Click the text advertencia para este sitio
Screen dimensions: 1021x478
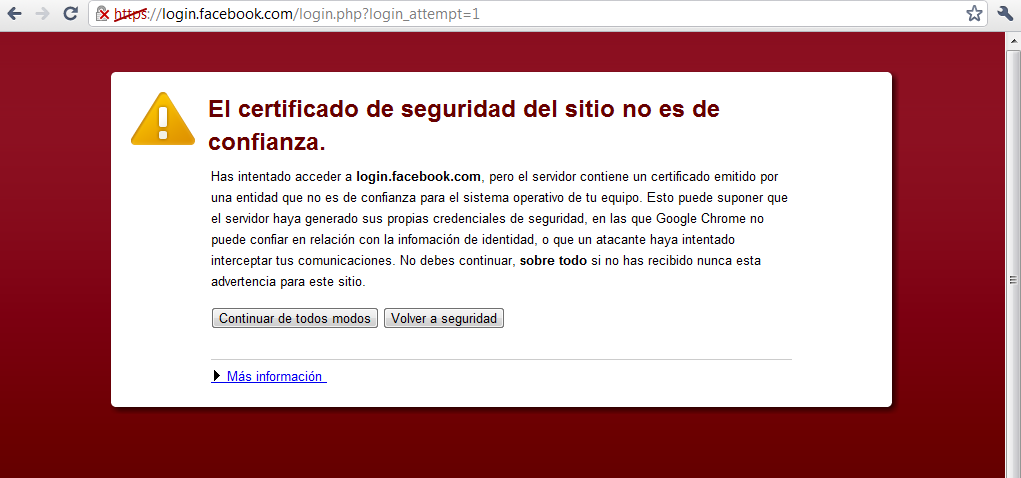click(x=288, y=283)
